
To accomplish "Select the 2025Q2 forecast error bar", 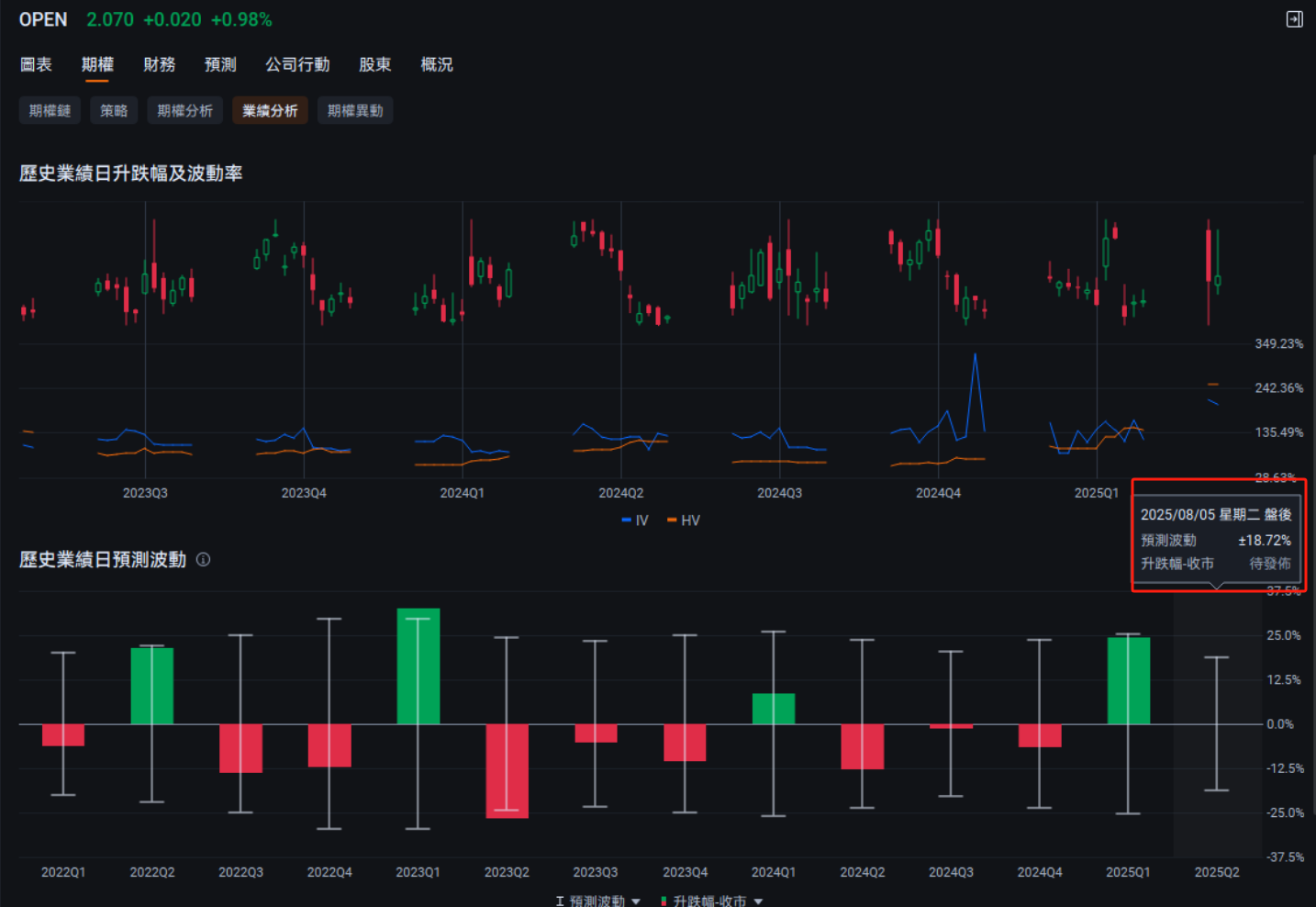I will (1216, 723).
